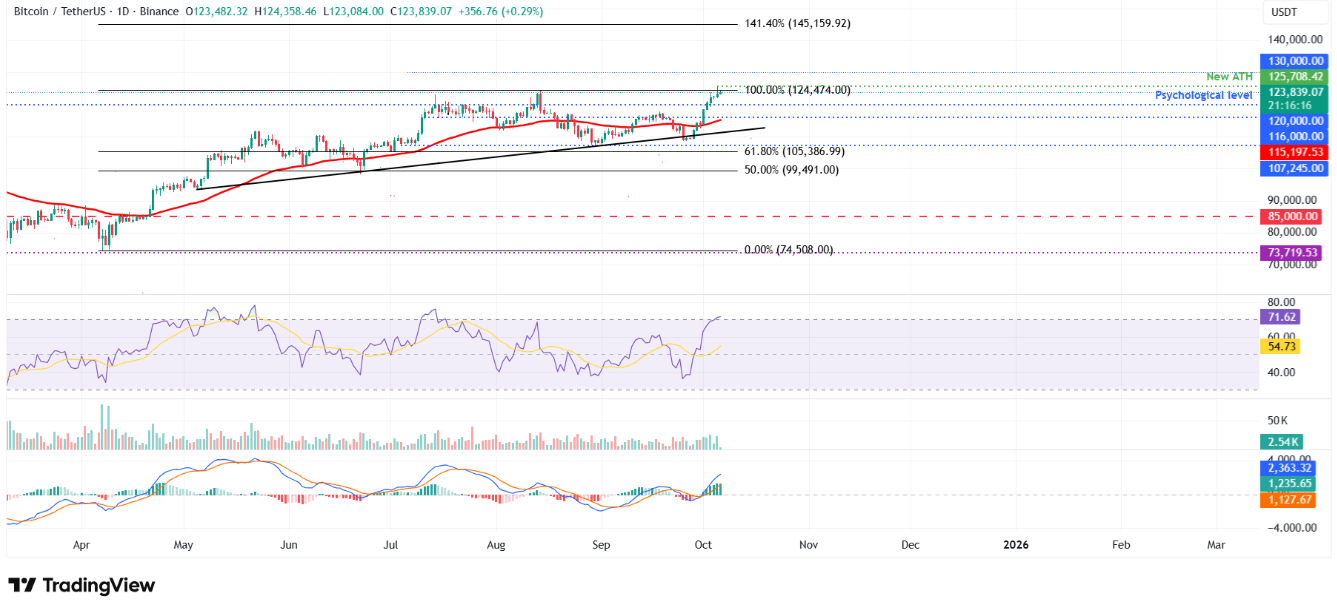1337x609 pixels.
Task: Click the Psychological level label
Action: click(x=1203, y=93)
